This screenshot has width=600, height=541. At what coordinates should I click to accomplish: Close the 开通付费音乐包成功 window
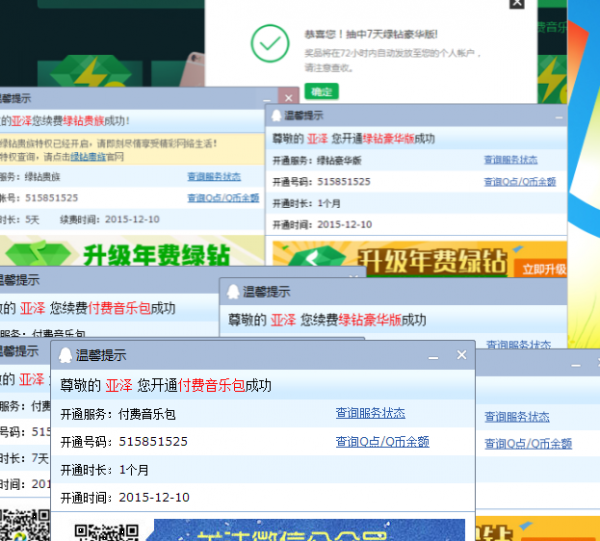pyautogui.click(x=461, y=355)
